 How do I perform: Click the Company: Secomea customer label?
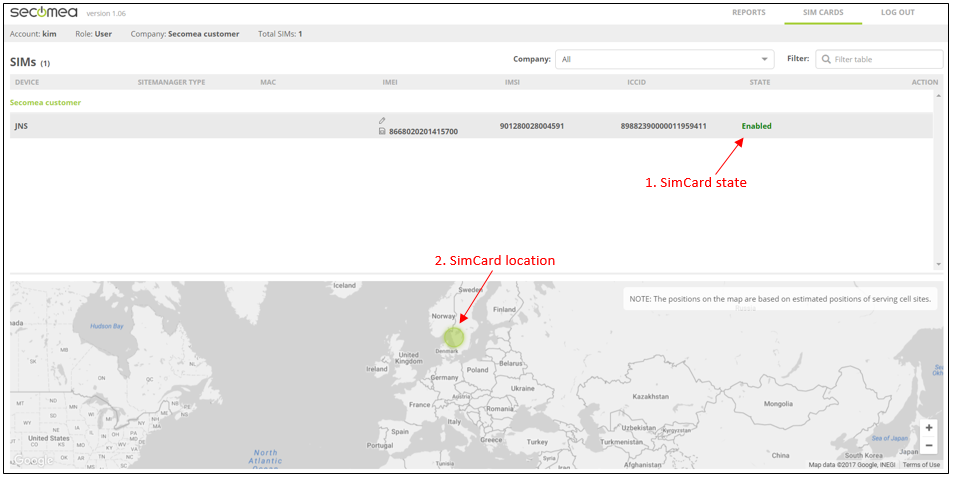[x=185, y=34]
